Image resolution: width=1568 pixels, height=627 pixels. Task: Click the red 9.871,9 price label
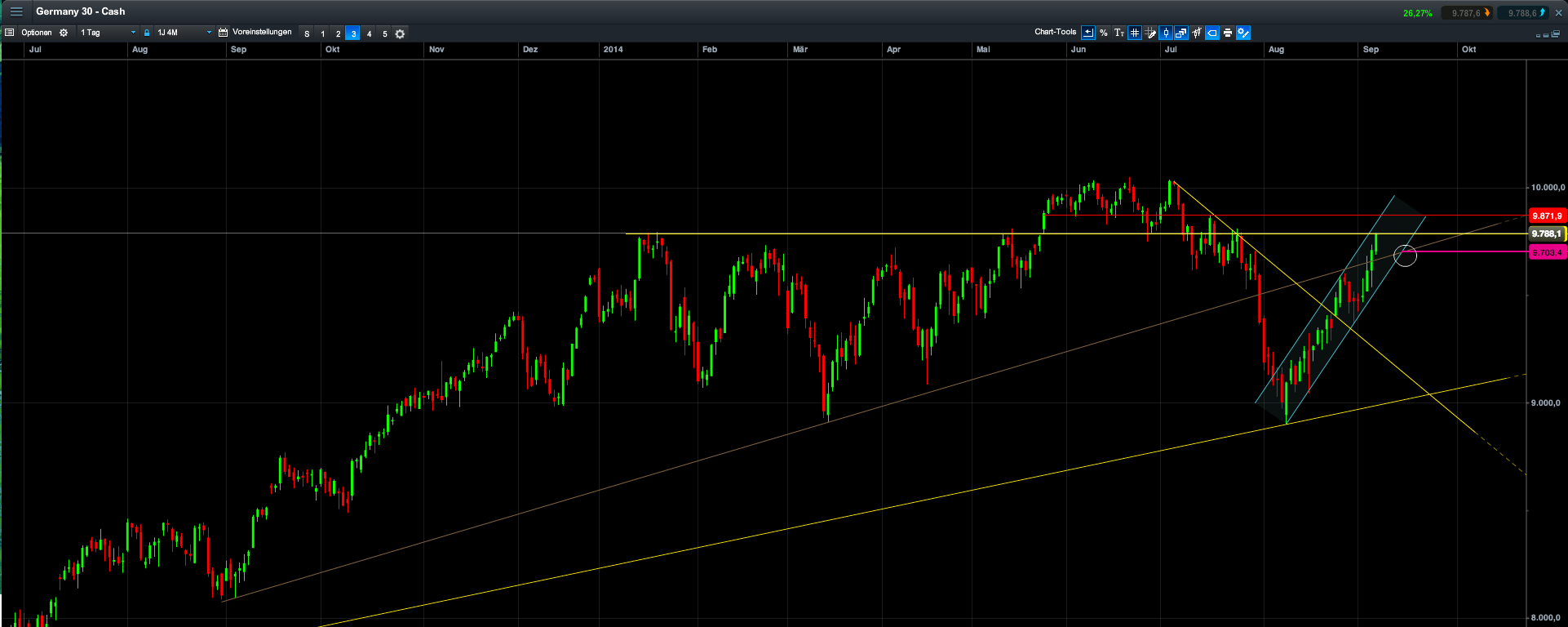click(x=1546, y=216)
